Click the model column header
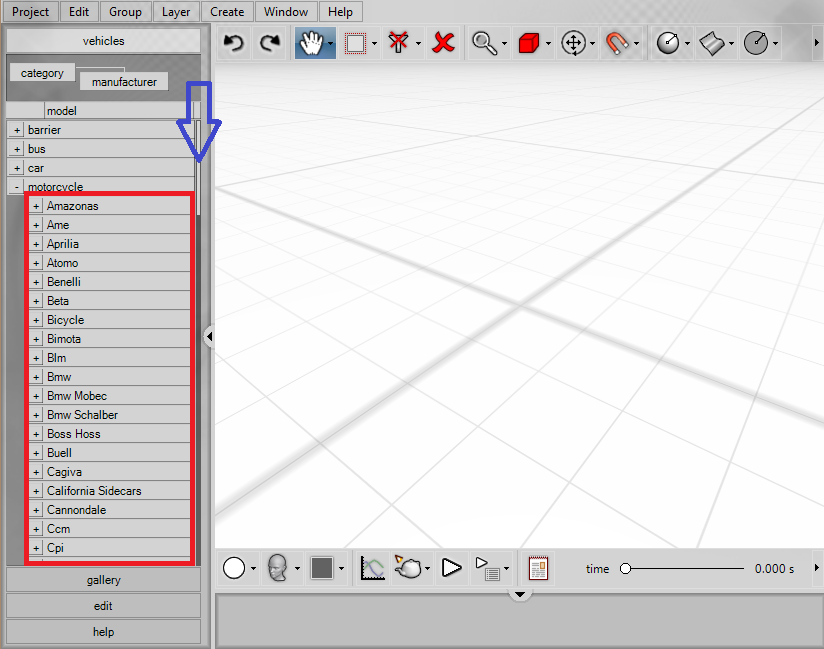 [x=119, y=111]
